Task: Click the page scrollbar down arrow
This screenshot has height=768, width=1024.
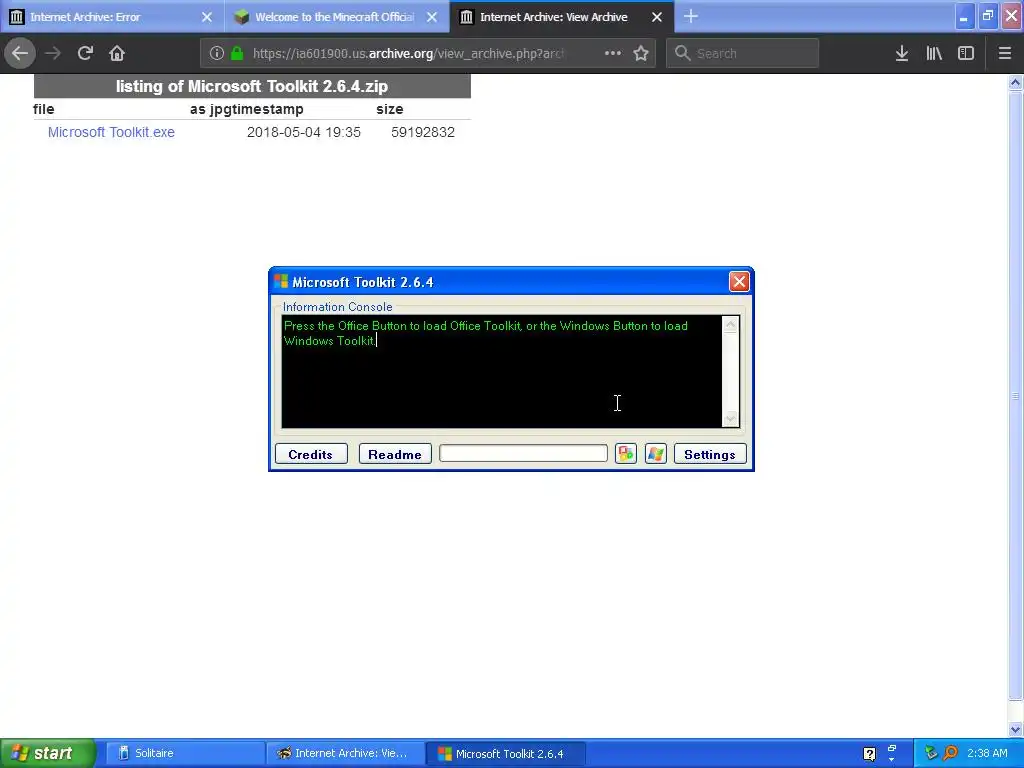Action: [x=1016, y=729]
